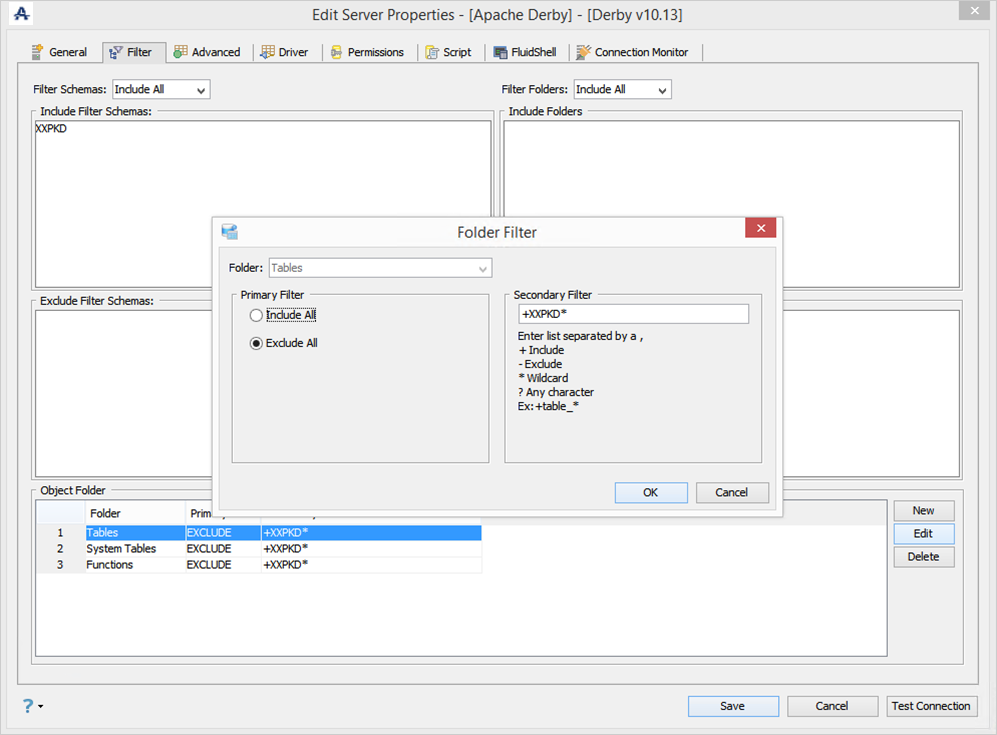The width and height of the screenshot is (997, 735).
Task: Click the Folder Filter dialog title icon
Action: (x=230, y=231)
